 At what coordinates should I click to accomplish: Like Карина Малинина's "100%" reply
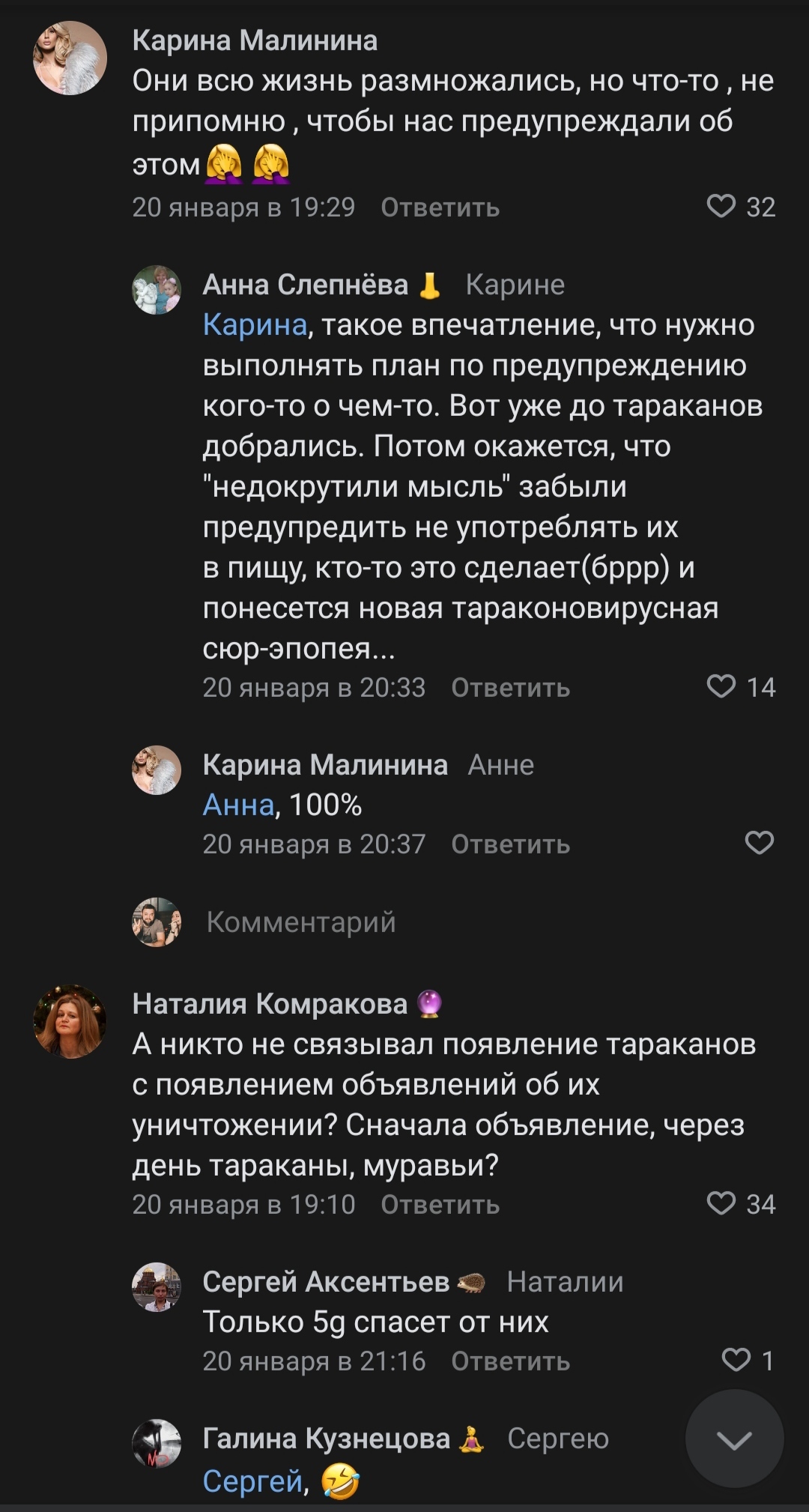point(759,843)
